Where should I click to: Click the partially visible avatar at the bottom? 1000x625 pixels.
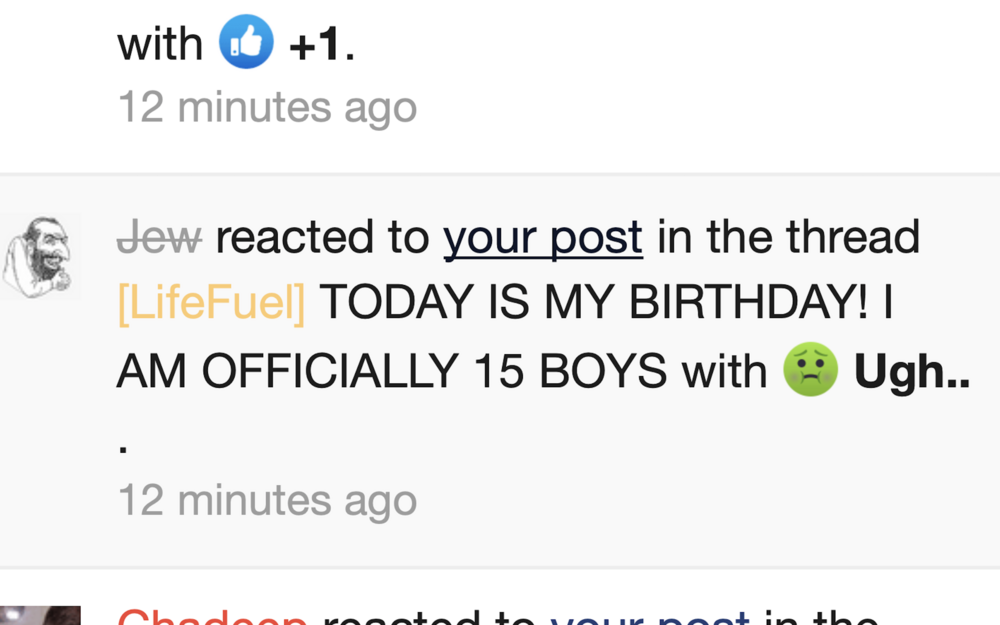click(x=41, y=615)
